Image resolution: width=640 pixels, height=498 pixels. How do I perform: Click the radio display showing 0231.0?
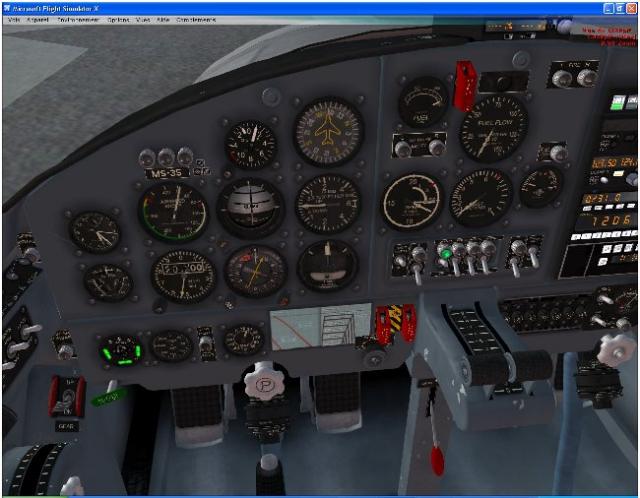[x=603, y=198]
